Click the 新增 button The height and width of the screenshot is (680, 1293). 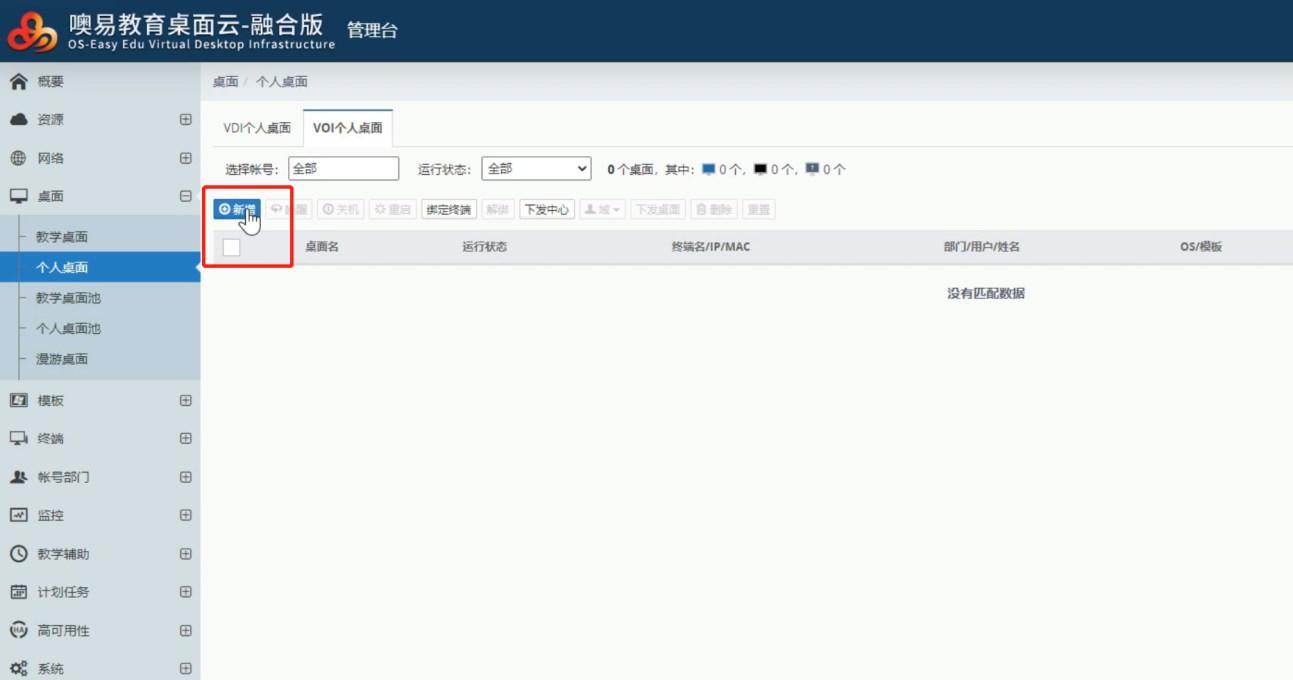pyautogui.click(x=237, y=210)
